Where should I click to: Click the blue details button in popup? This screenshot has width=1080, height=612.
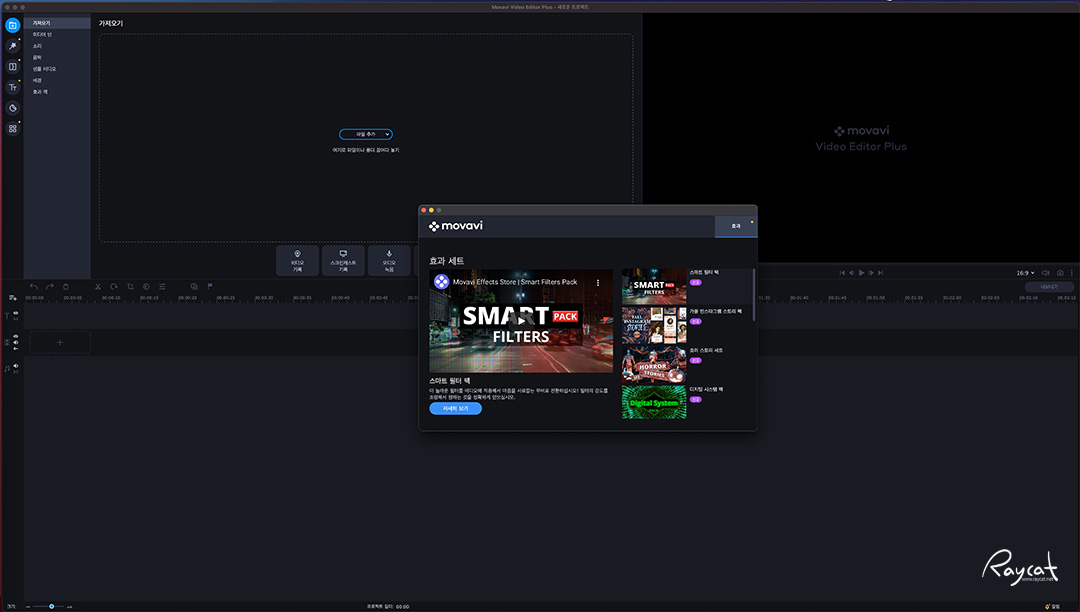point(455,408)
